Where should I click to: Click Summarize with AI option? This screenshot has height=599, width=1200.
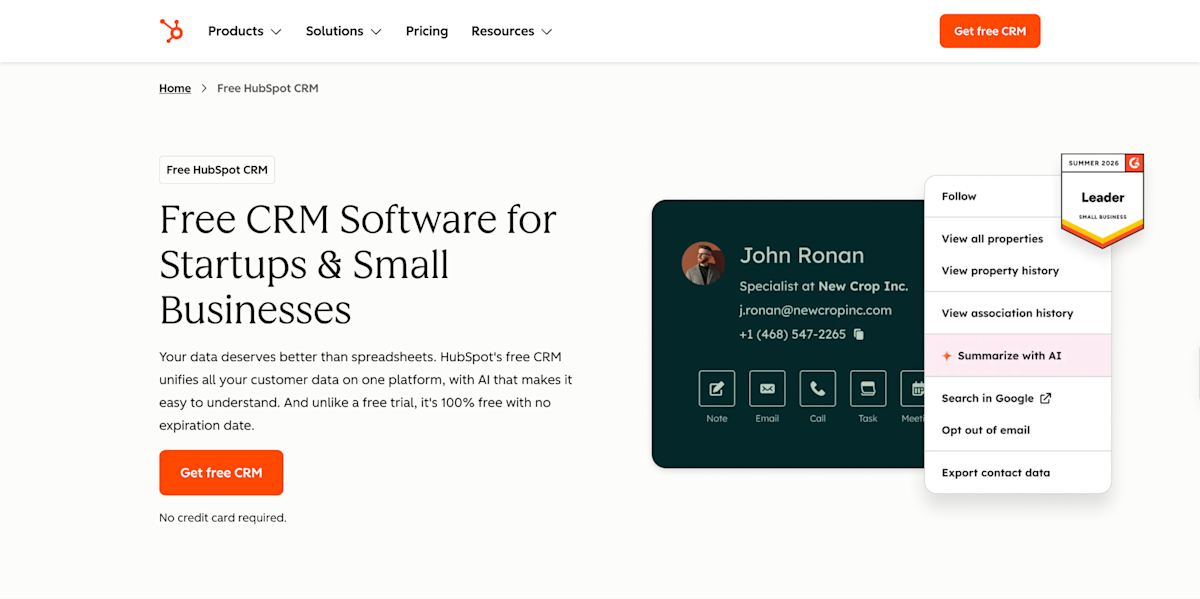[1018, 356]
